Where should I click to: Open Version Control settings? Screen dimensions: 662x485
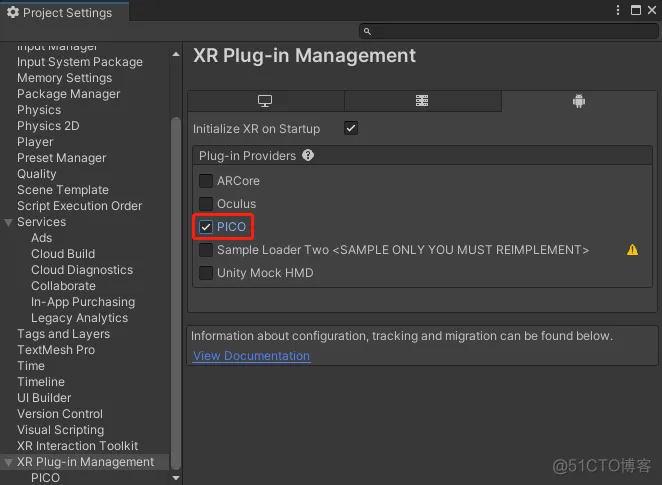(x=60, y=414)
